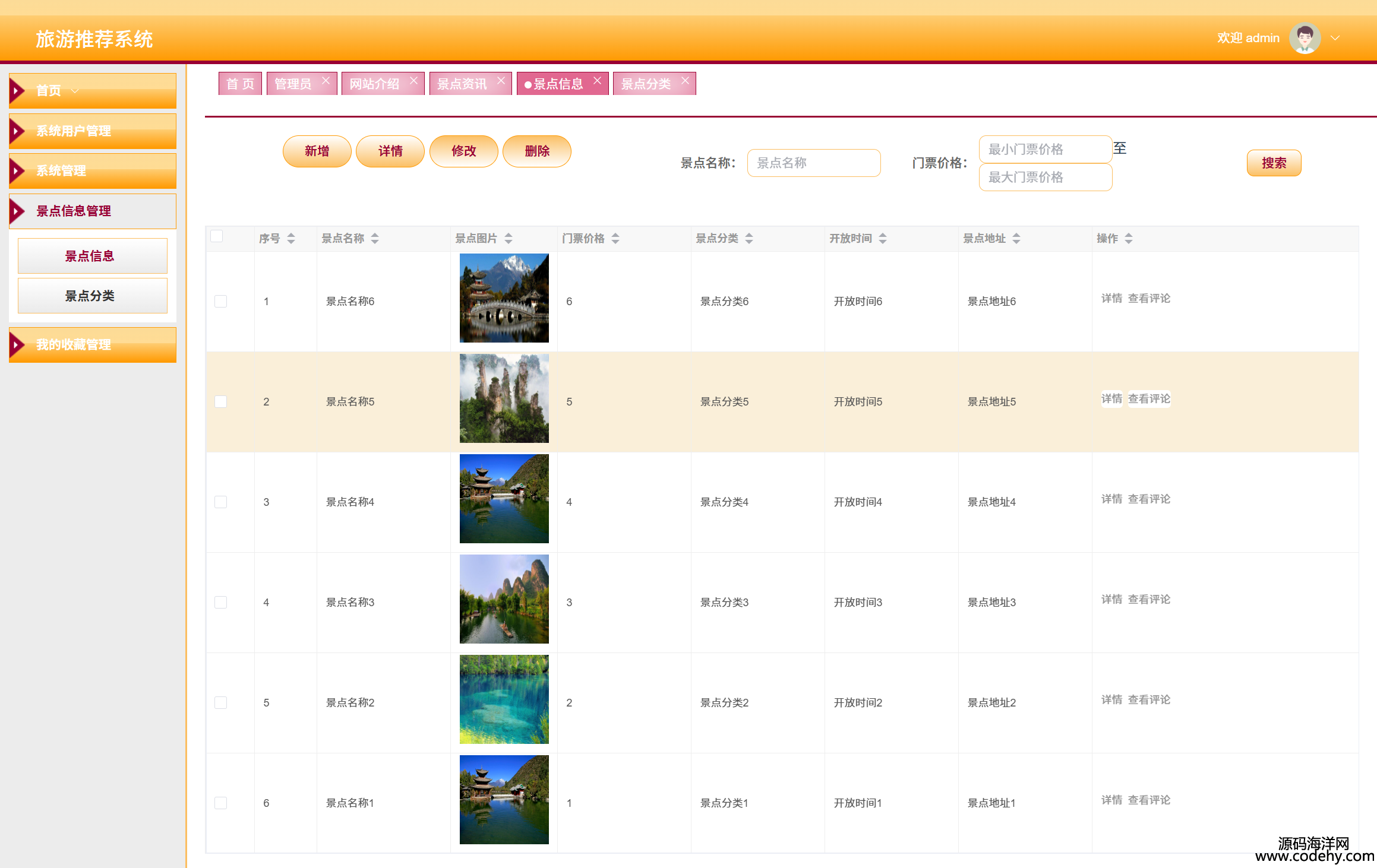Image resolution: width=1377 pixels, height=868 pixels.
Task: Open 查看评论 for 景点名称4
Action: point(1149,499)
